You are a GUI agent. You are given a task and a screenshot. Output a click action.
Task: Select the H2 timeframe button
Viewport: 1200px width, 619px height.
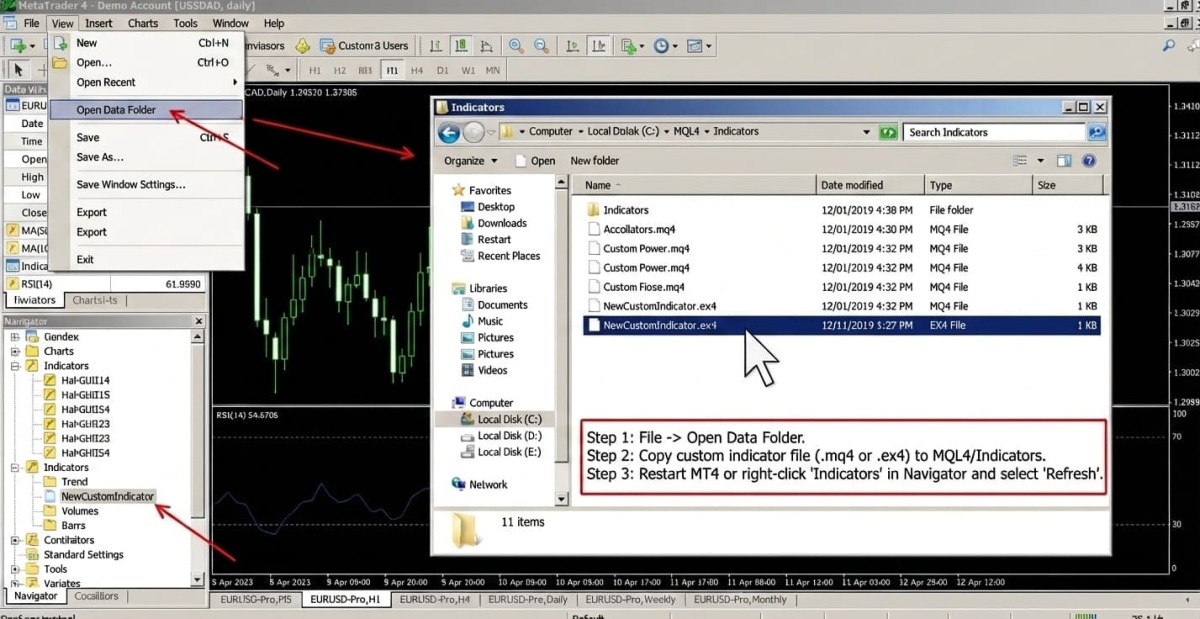[340, 71]
